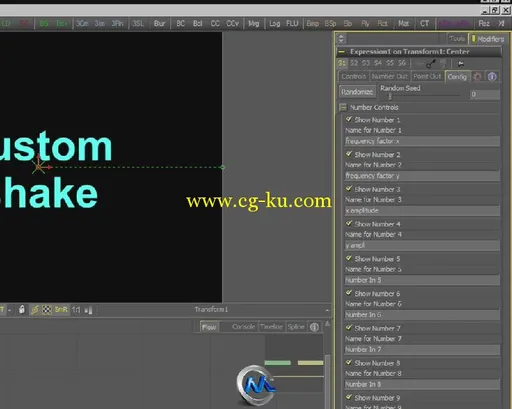Open the Spline tab
Image resolution: width=512 pixels, height=409 pixels.
pyautogui.click(x=296, y=327)
